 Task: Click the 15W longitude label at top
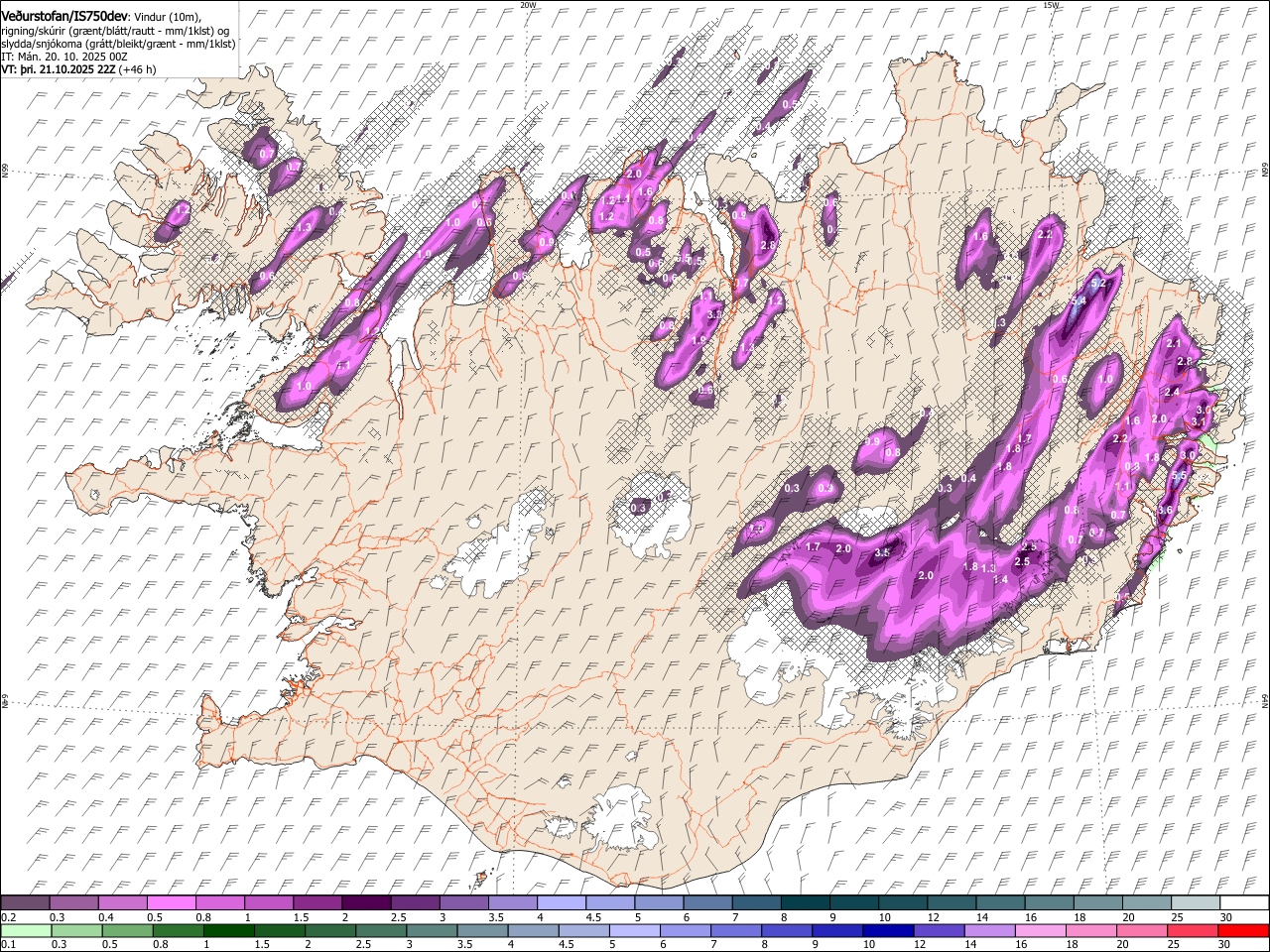pos(1051,5)
